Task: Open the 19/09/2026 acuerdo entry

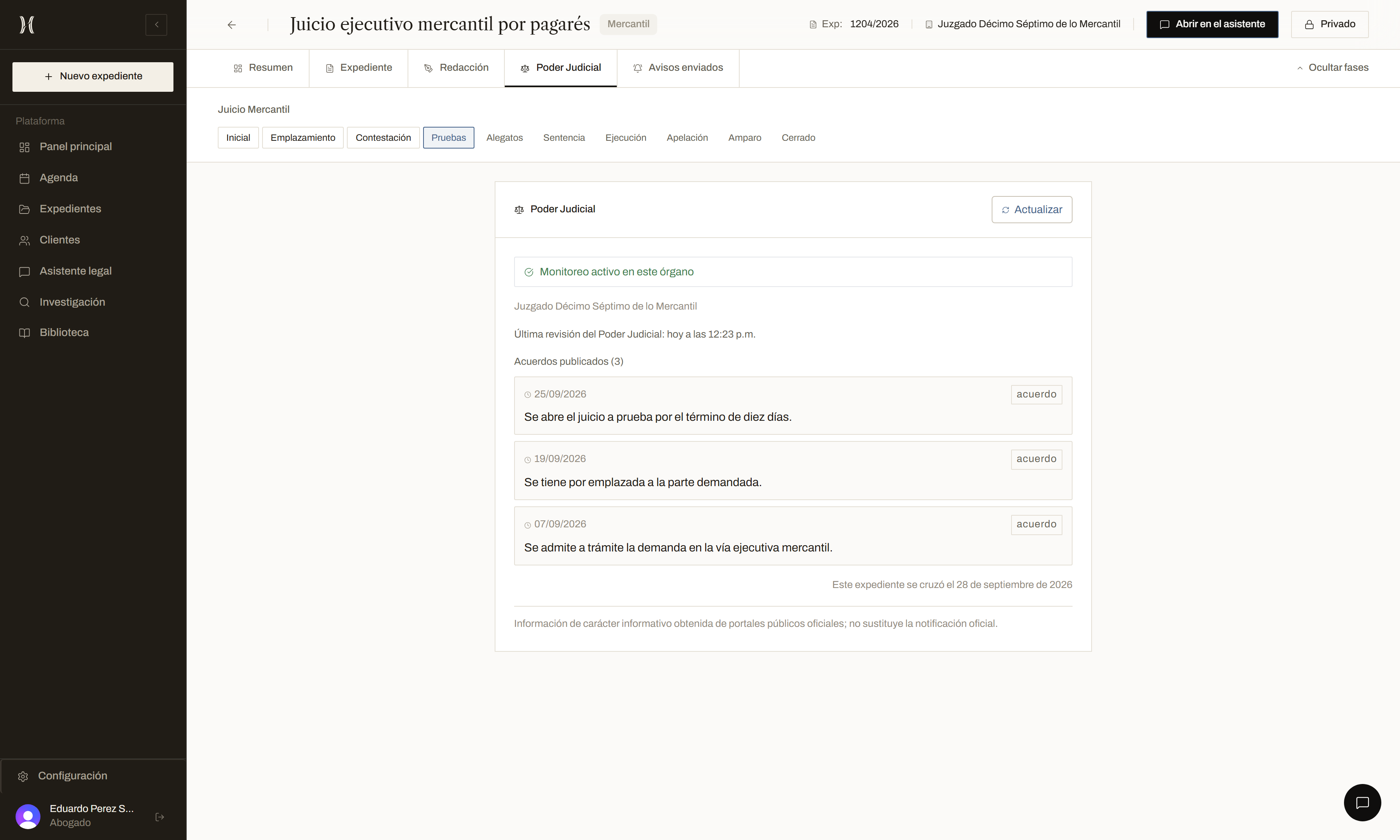Action: [x=793, y=471]
